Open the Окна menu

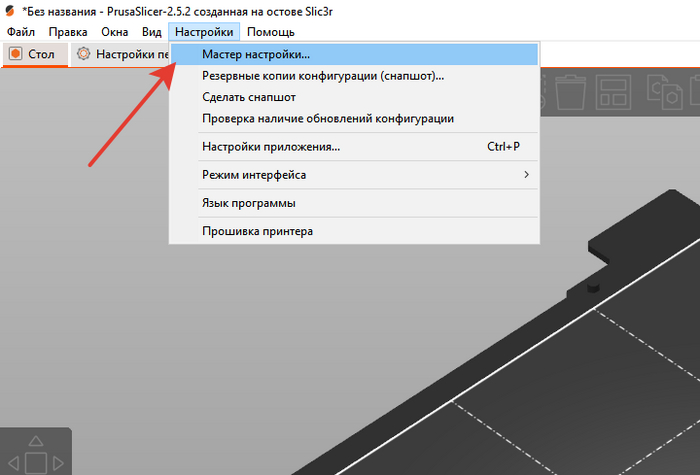pyautogui.click(x=115, y=32)
